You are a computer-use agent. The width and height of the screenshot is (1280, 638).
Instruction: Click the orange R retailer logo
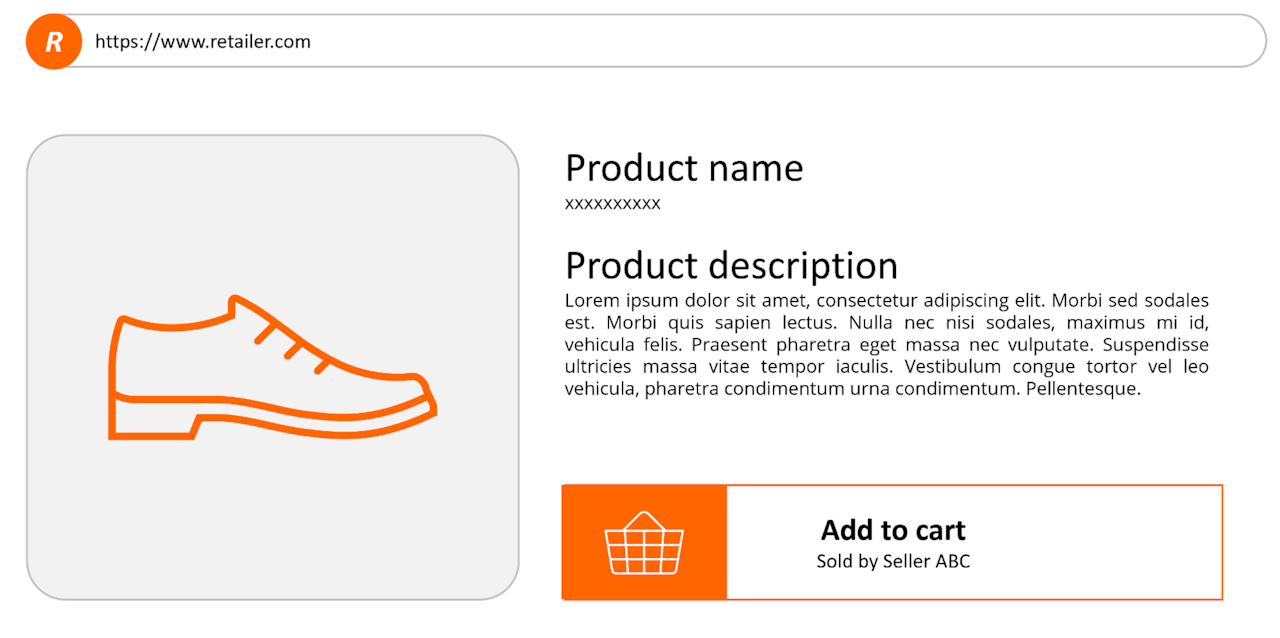pos(54,42)
